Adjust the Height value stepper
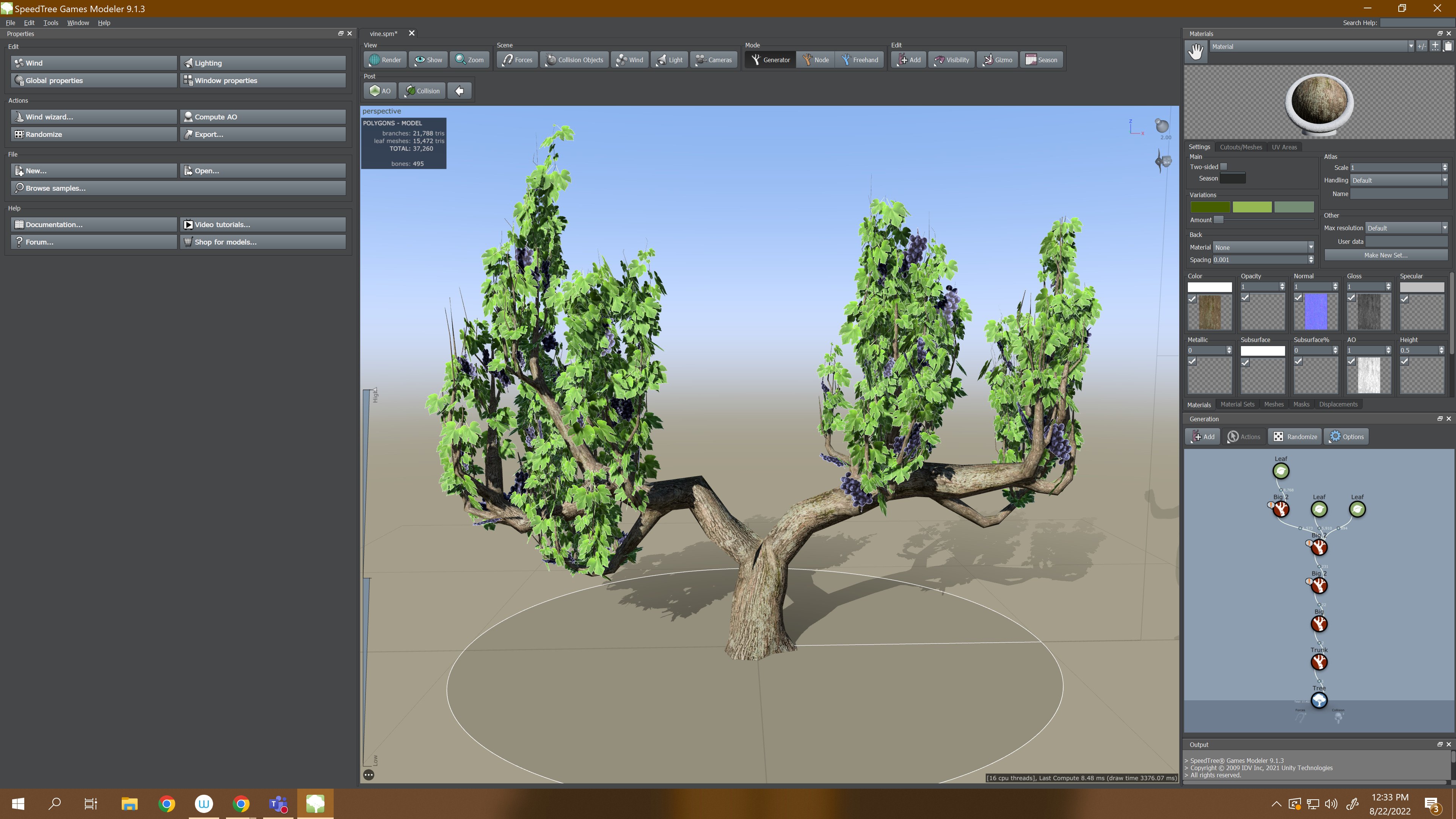 (1441, 350)
